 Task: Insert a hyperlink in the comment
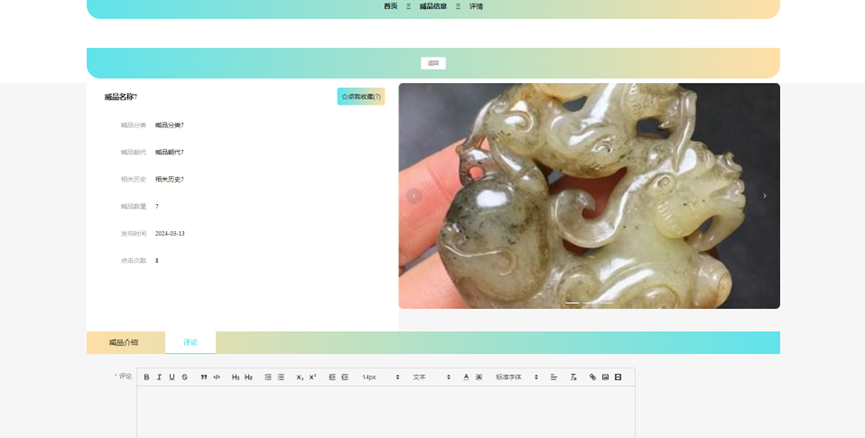(x=592, y=377)
